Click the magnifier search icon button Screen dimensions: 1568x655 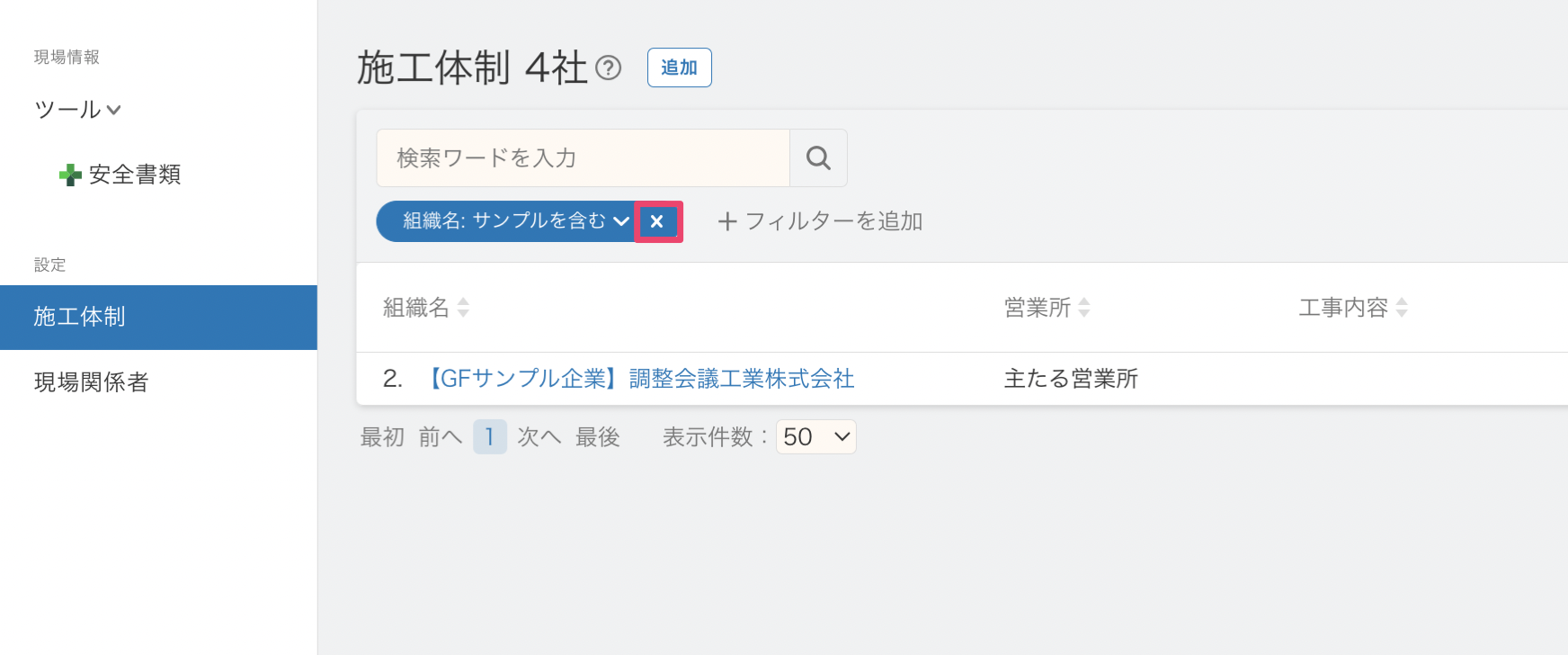(x=818, y=157)
